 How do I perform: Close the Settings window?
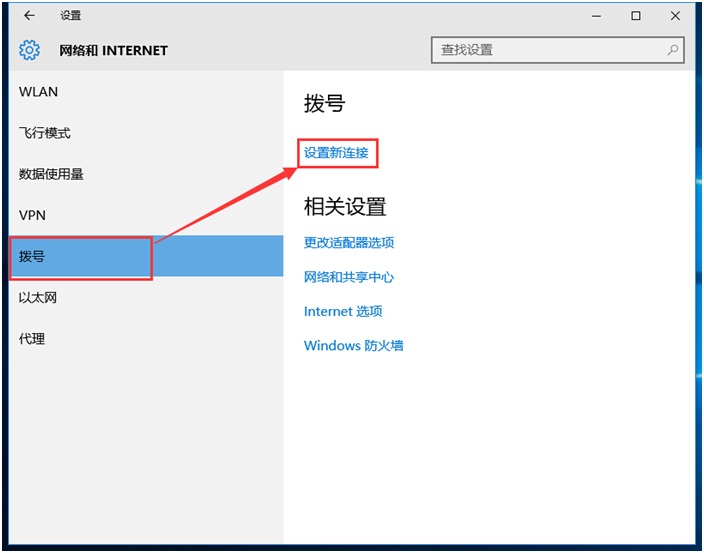click(x=675, y=16)
